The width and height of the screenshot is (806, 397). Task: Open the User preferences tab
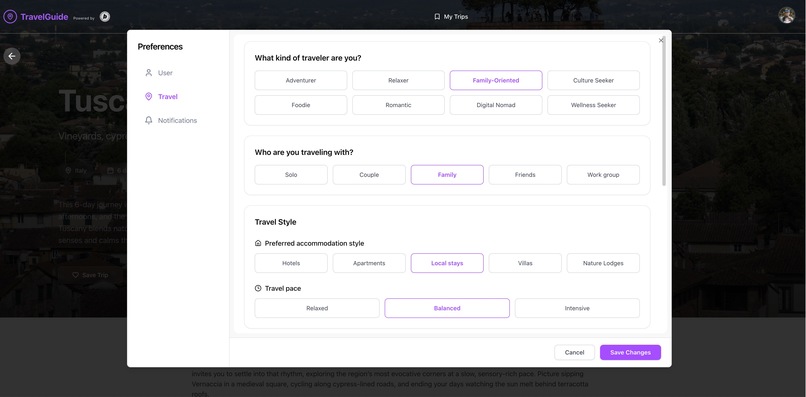[178, 73]
